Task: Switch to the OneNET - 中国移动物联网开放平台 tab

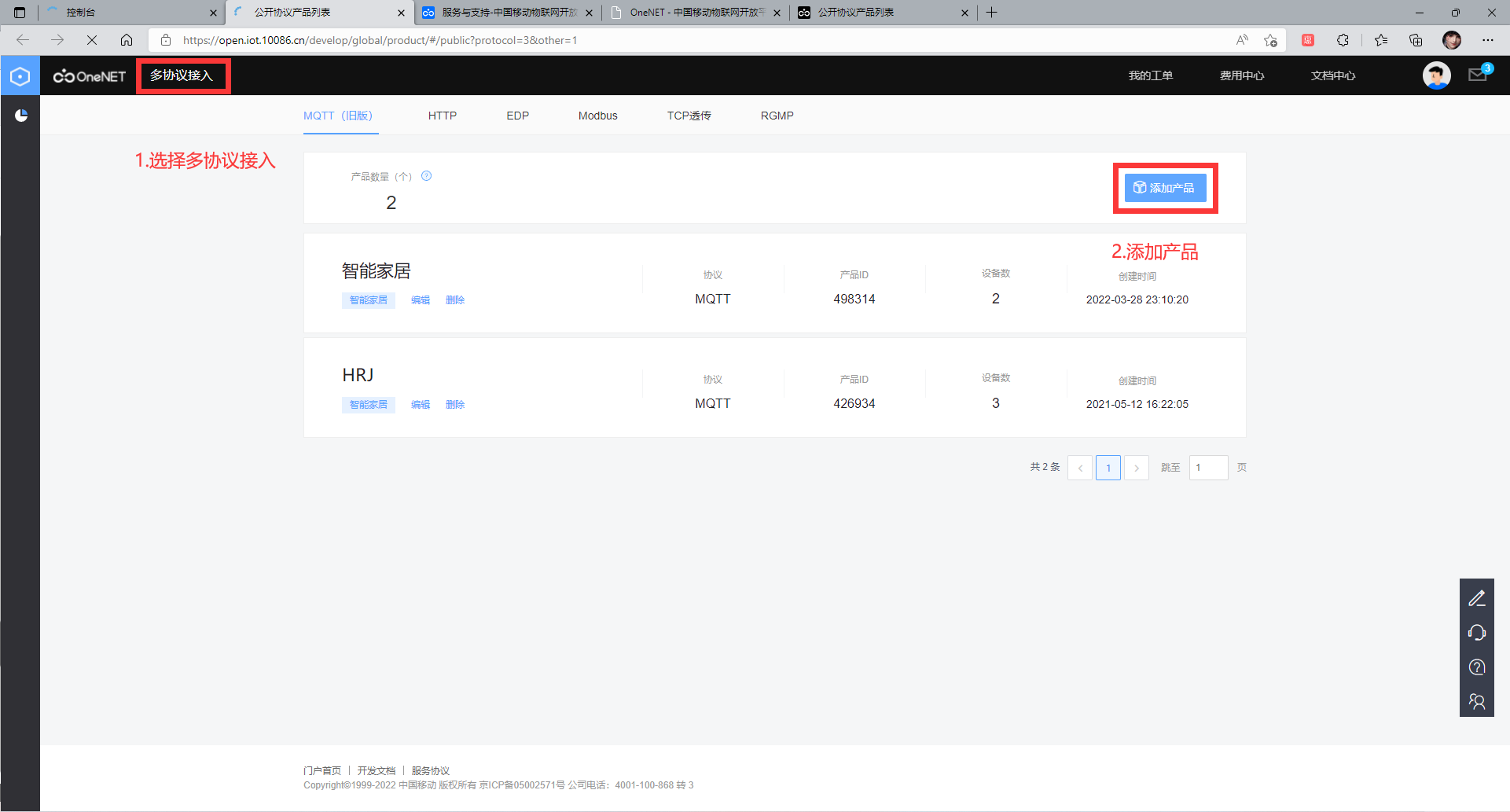Action: pos(696,13)
